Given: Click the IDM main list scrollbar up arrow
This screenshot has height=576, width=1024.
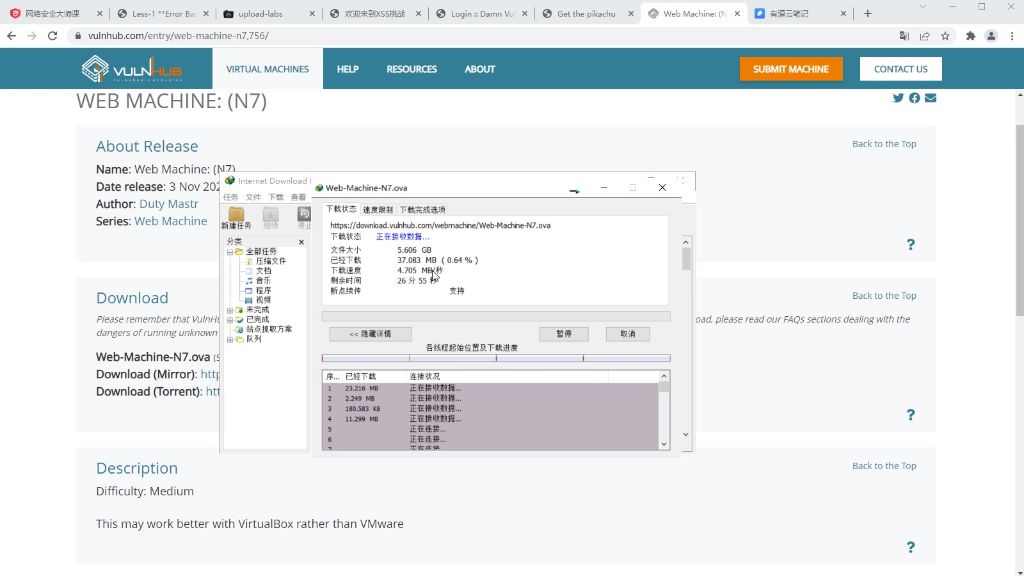Looking at the screenshot, I should [x=686, y=242].
